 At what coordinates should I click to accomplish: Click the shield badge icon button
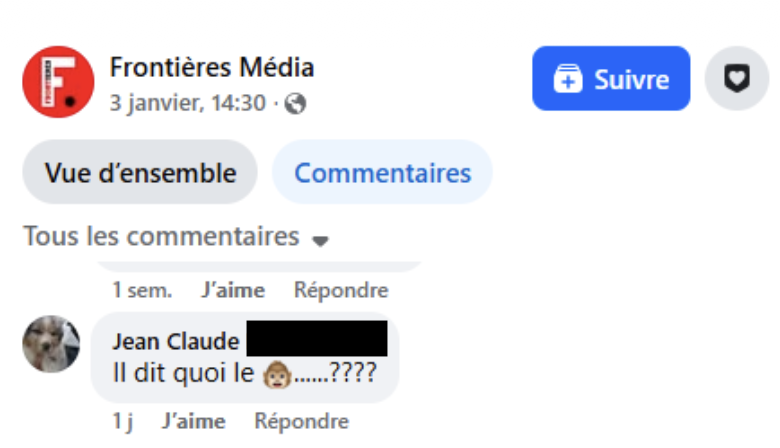(737, 79)
